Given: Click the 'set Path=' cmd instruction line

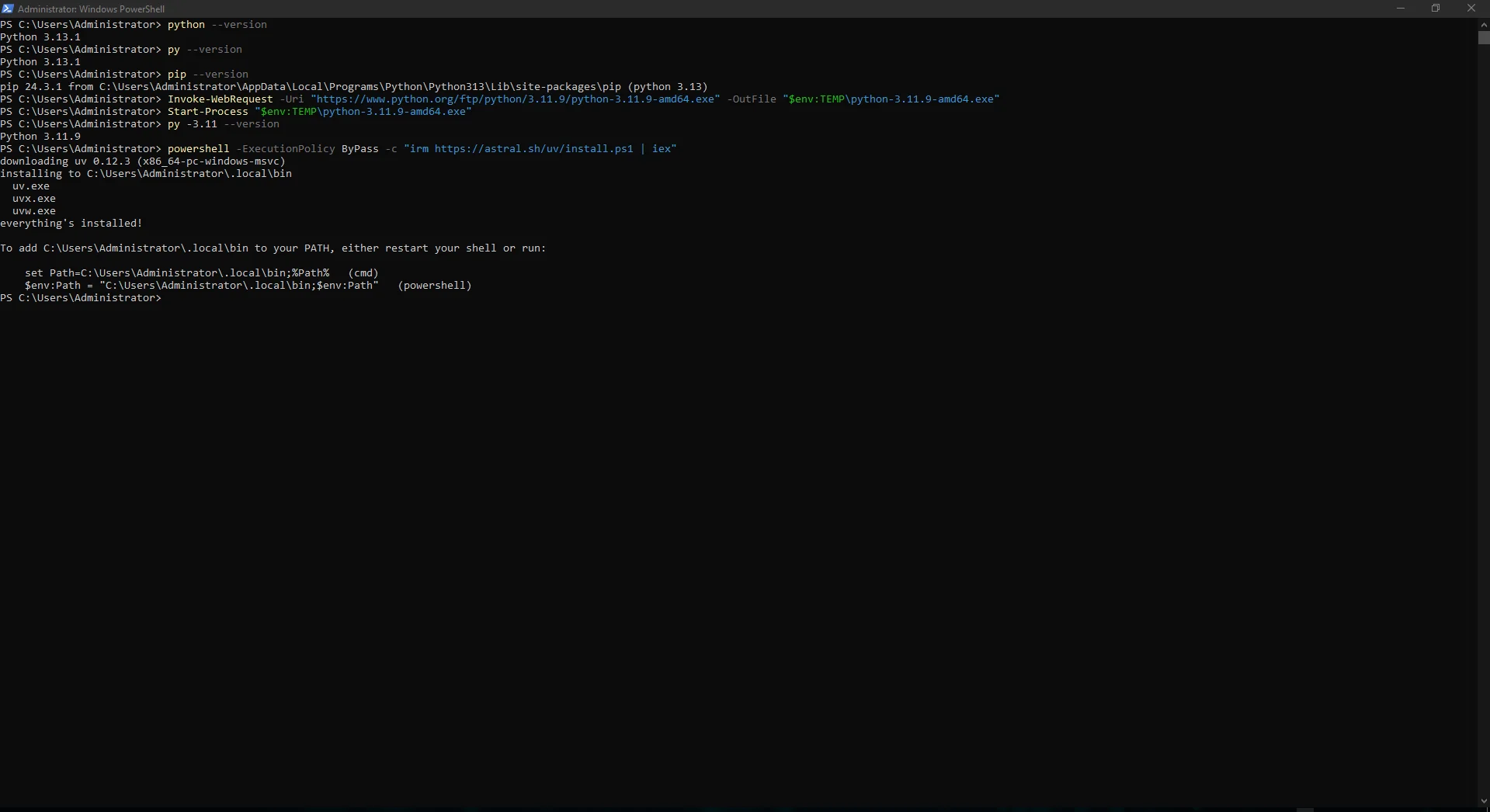Looking at the screenshot, I should tap(202, 273).
